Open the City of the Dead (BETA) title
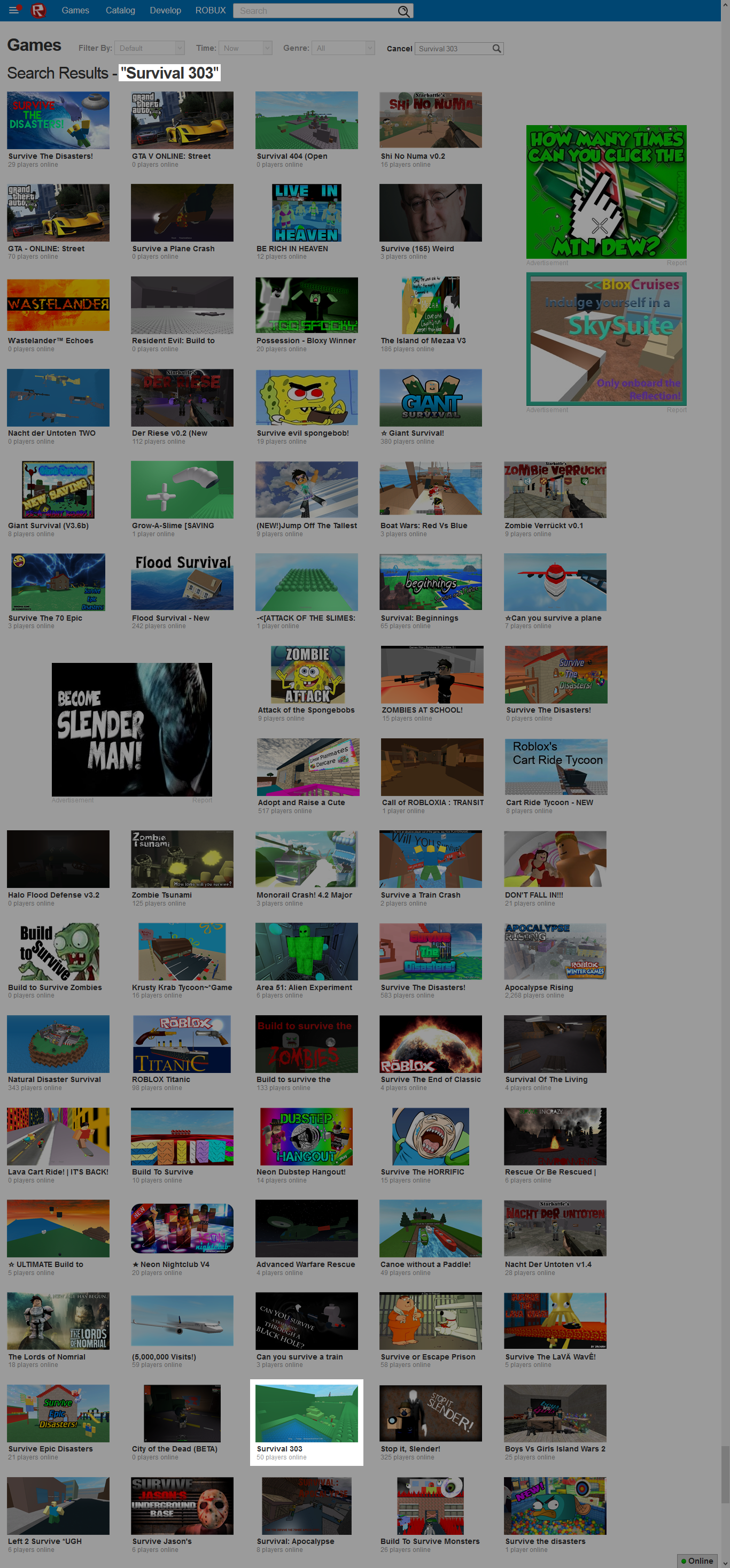730x1568 pixels. [x=175, y=1449]
